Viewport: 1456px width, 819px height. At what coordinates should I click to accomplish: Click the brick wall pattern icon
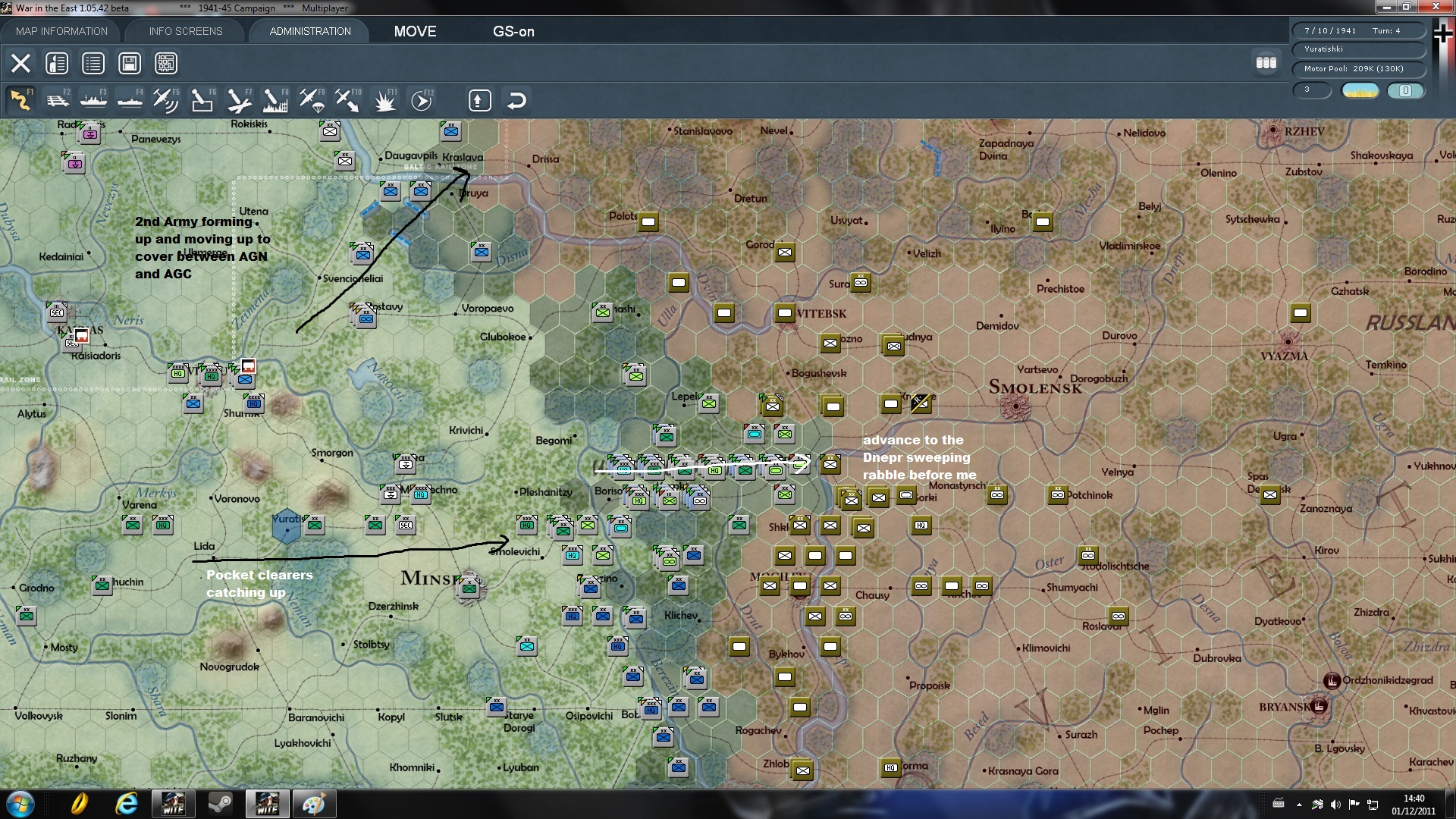tap(166, 63)
